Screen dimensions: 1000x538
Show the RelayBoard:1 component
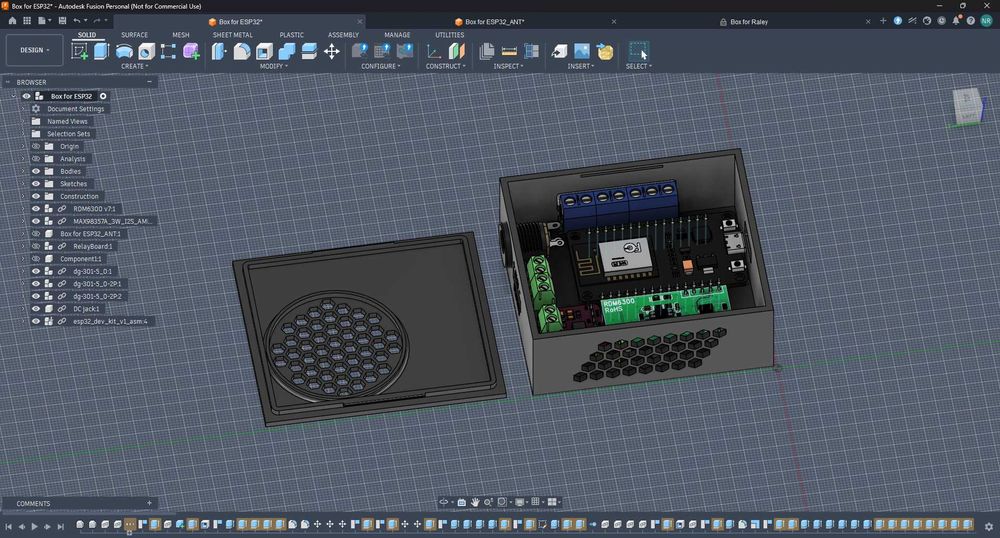[36, 246]
